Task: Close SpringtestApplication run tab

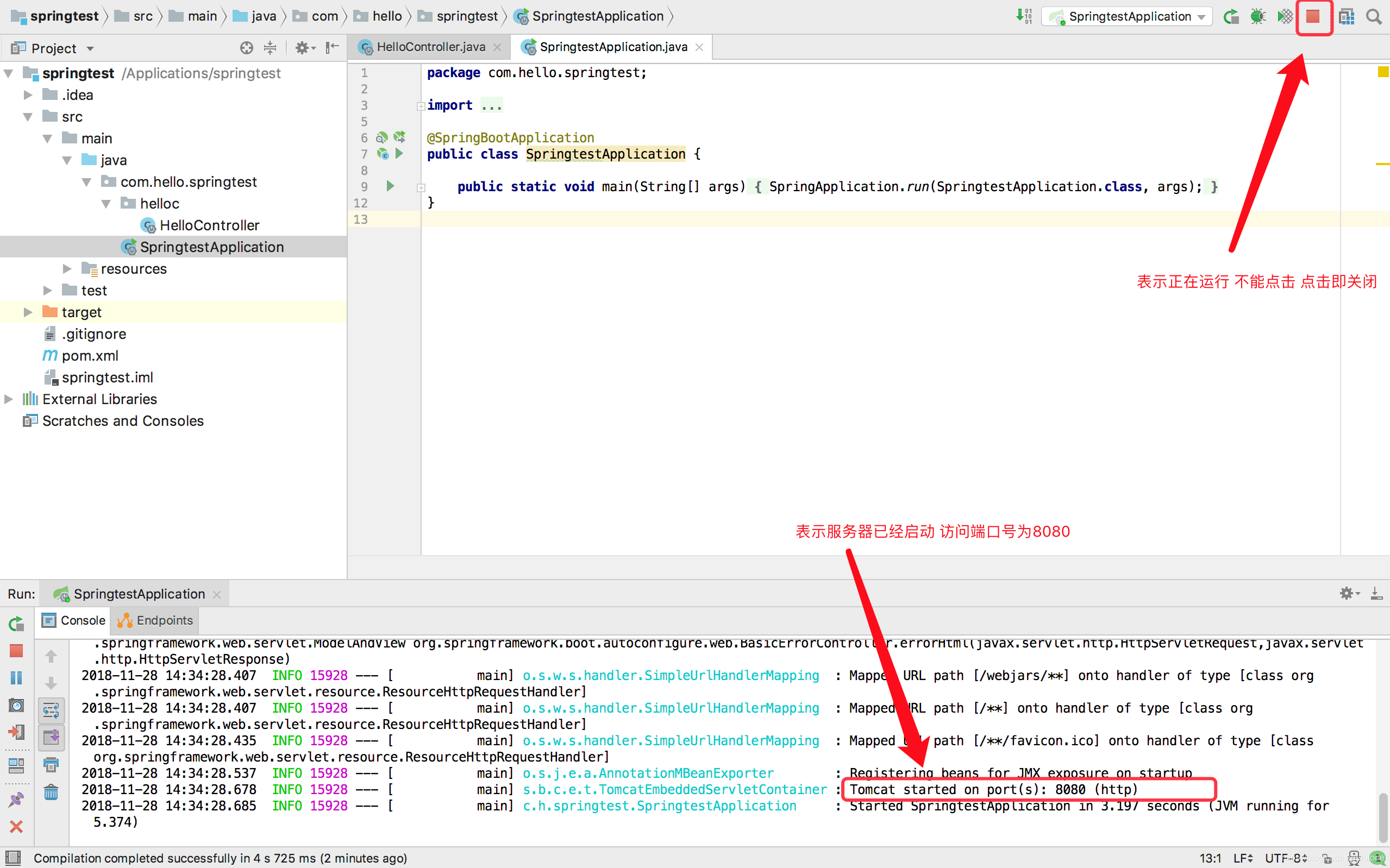Action: tap(217, 595)
